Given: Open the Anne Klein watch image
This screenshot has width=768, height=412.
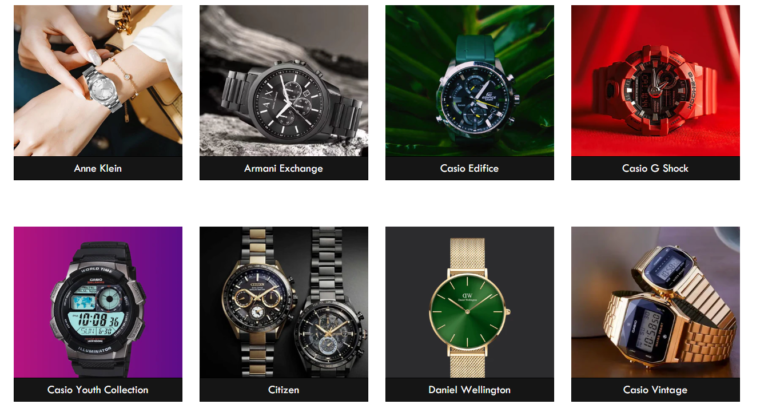Looking at the screenshot, I should (98, 81).
